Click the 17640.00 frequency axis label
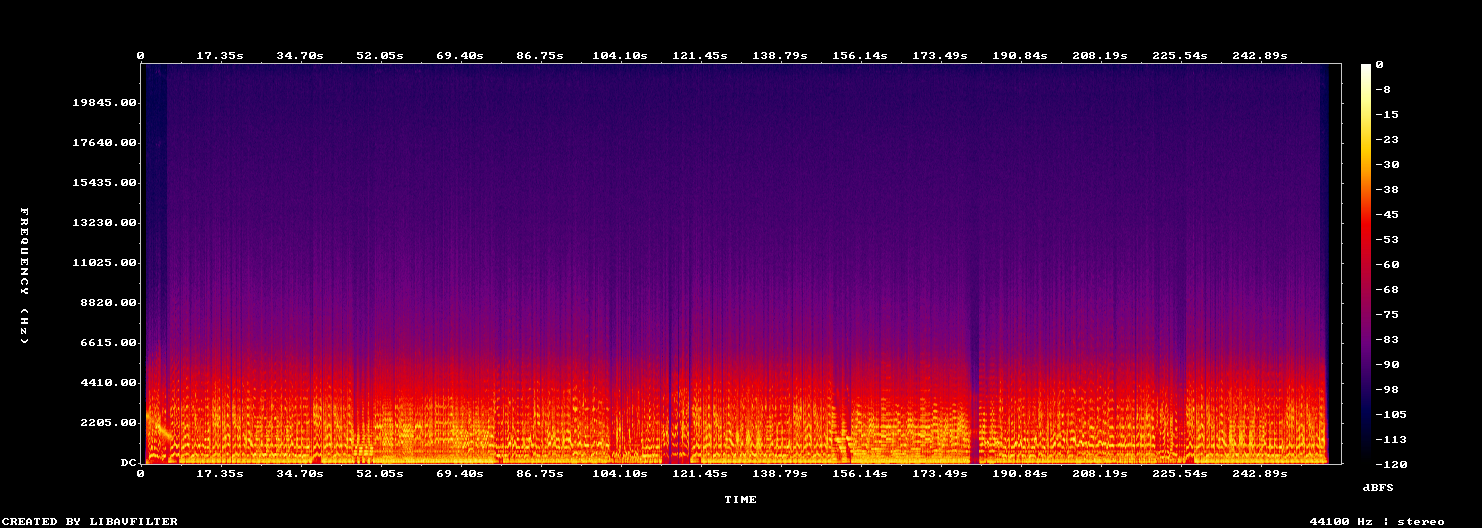This screenshot has height=528, width=1482. coord(104,143)
